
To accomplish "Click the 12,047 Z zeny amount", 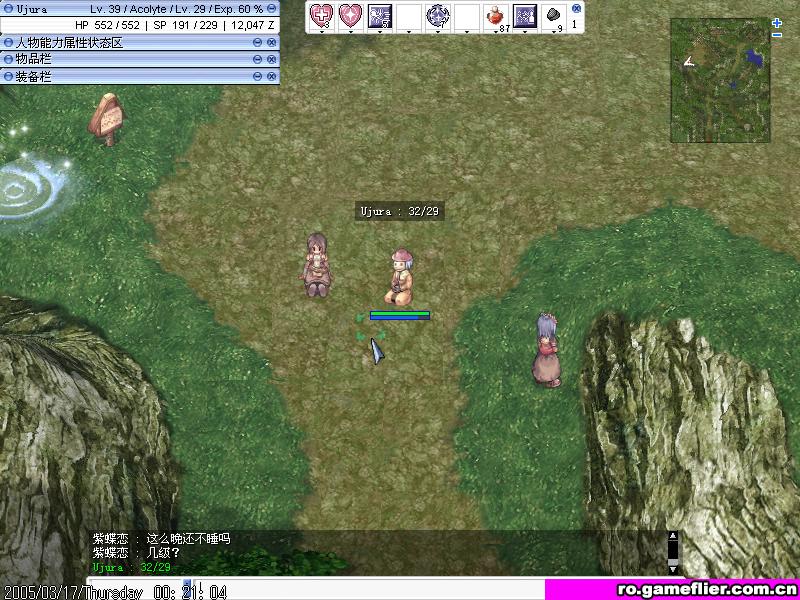I will [x=253, y=25].
